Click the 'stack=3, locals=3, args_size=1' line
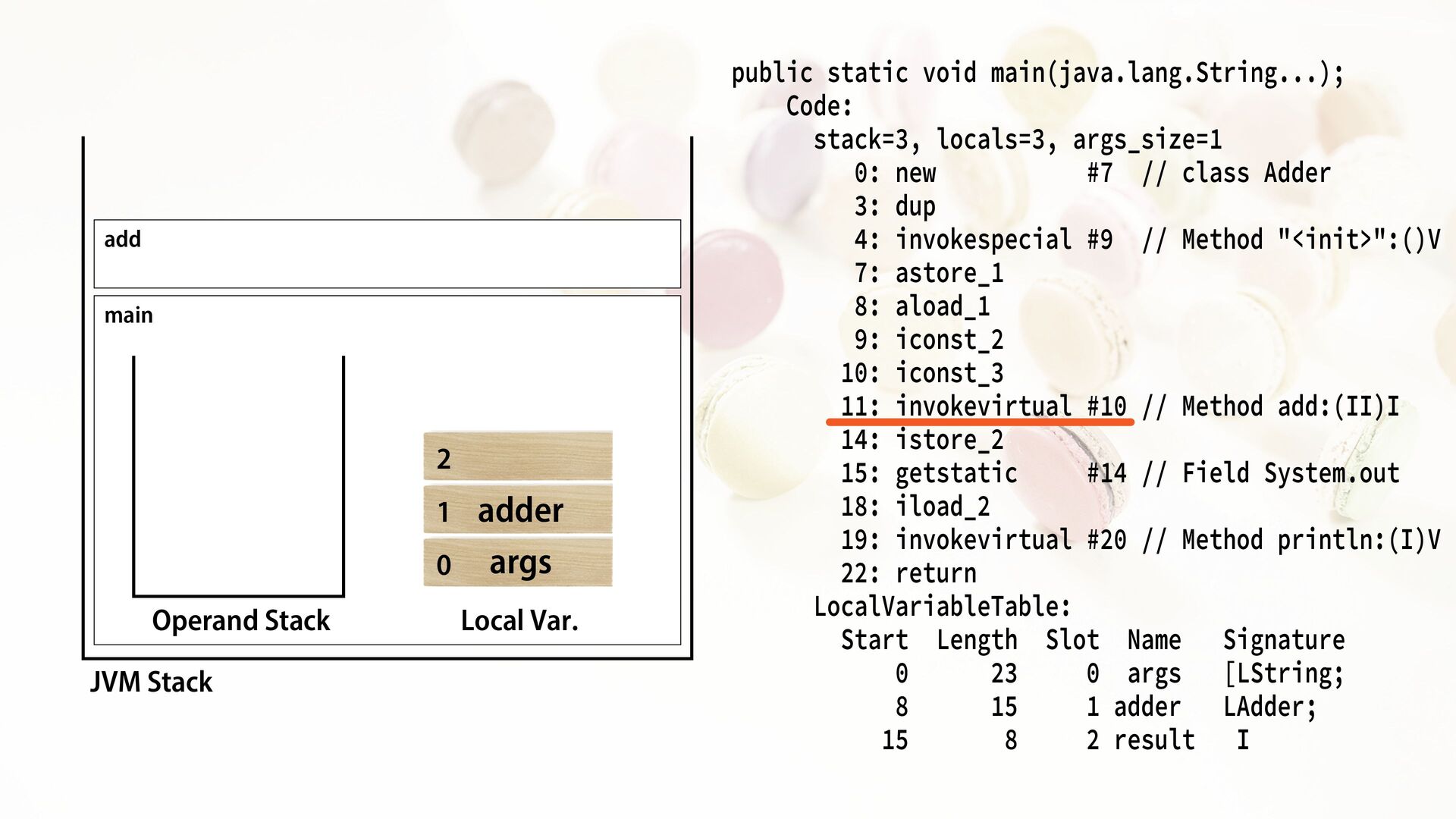The image size is (1456, 819). coord(1018,140)
